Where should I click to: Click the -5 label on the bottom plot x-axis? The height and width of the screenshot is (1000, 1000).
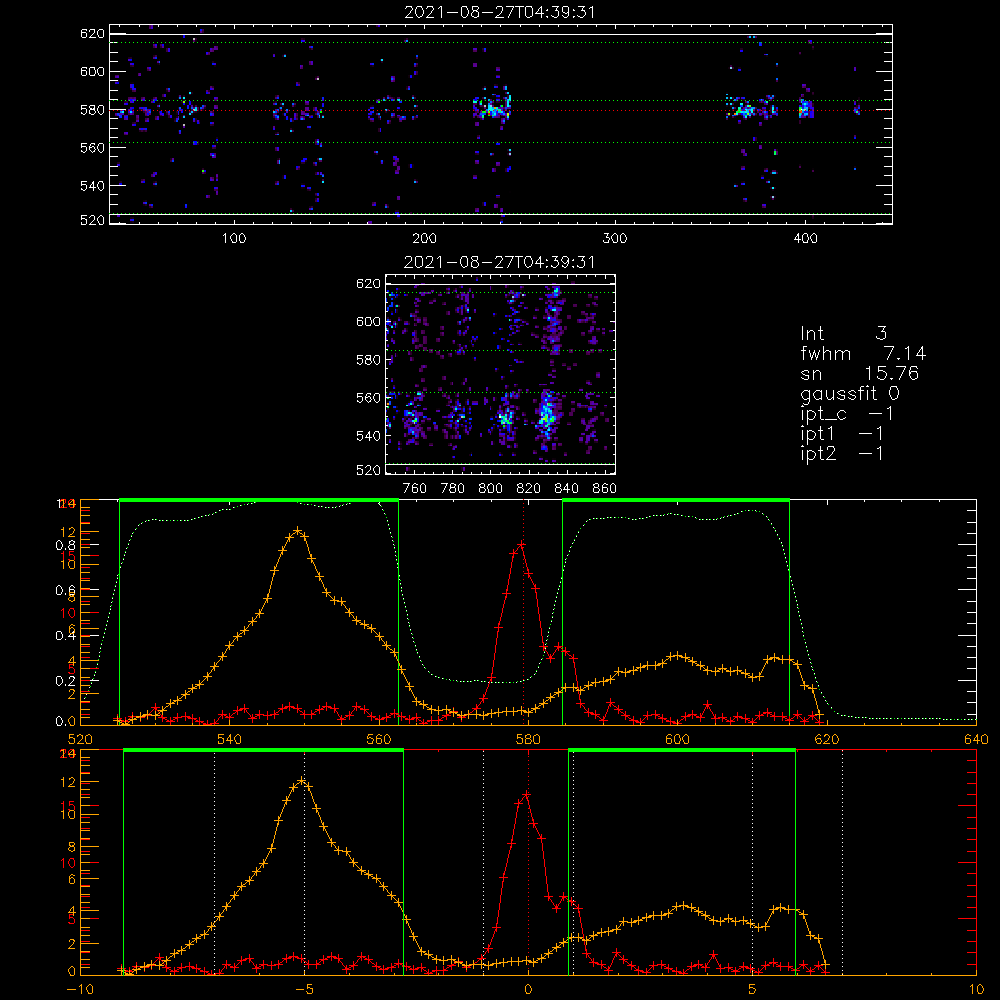click(x=304, y=989)
